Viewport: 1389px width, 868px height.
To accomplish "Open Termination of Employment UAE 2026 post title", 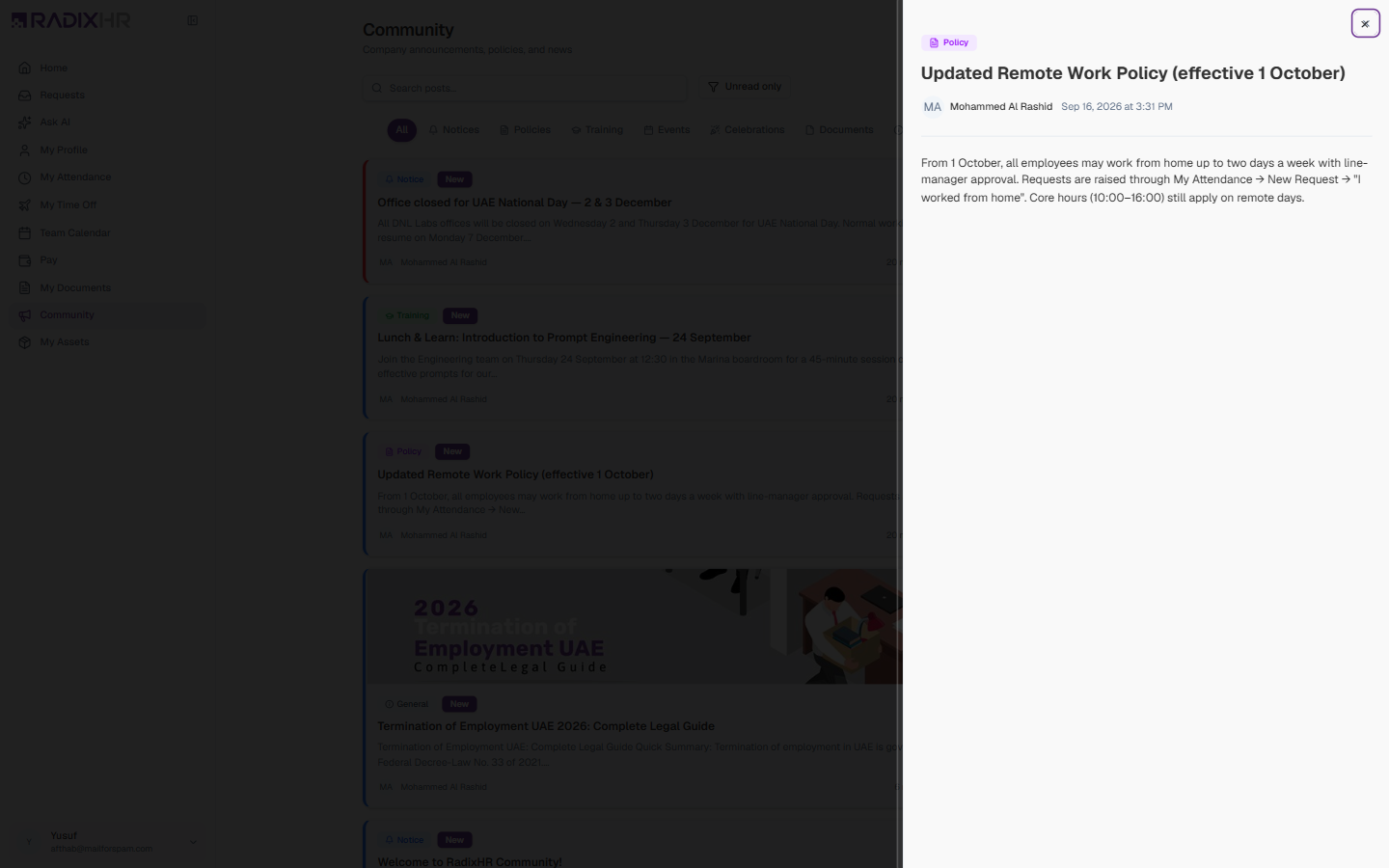I will [x=546, y=726].
